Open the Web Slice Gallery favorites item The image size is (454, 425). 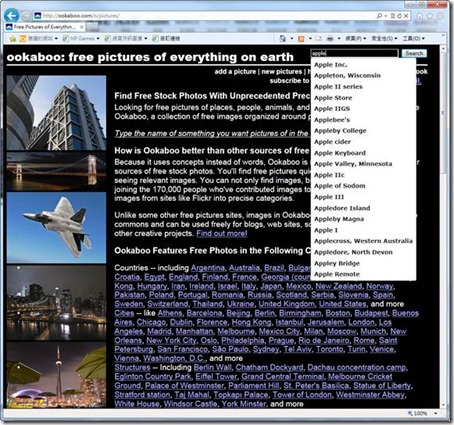pos(126,39)
